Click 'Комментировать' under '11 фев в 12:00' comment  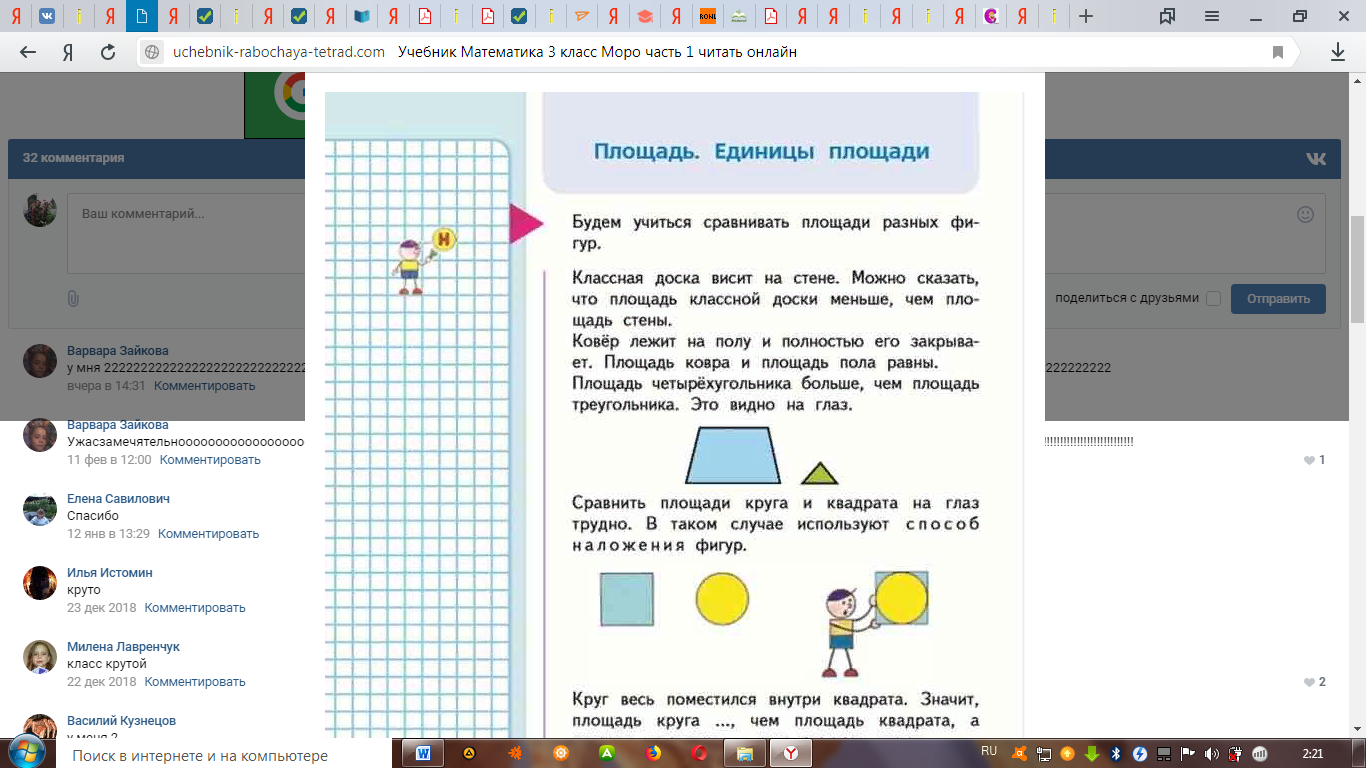pyautogui.click(x=210, y=460)
